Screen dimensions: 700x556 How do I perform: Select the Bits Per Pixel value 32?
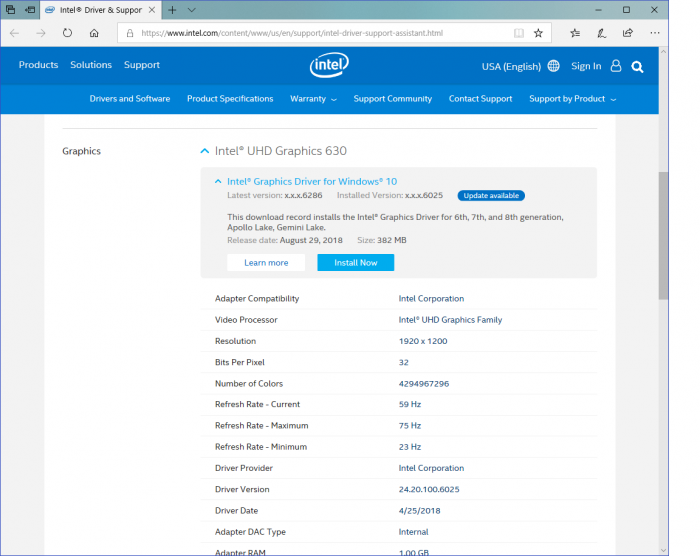pyautogui.click(x=404, y=362)
